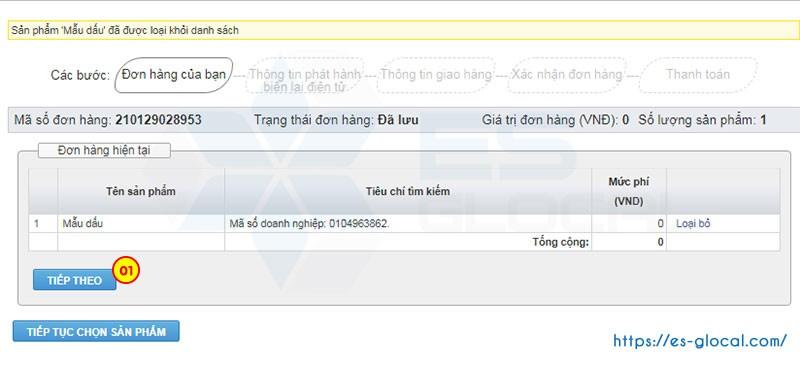The width and height of the screenshot is (800, 366).
Task: Click the 'Mẫu dấu' product name cell
Action: 141,224
